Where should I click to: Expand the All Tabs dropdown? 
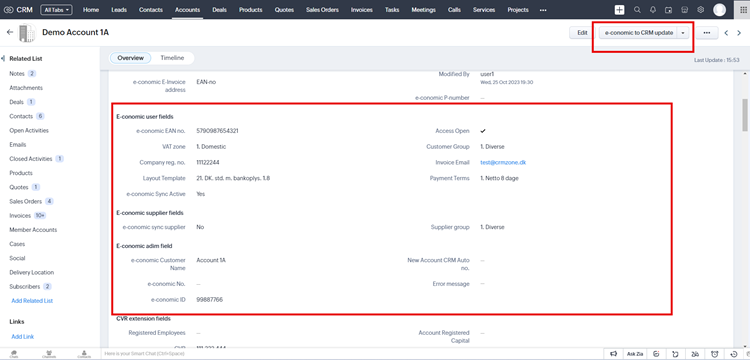coord(56,10)
